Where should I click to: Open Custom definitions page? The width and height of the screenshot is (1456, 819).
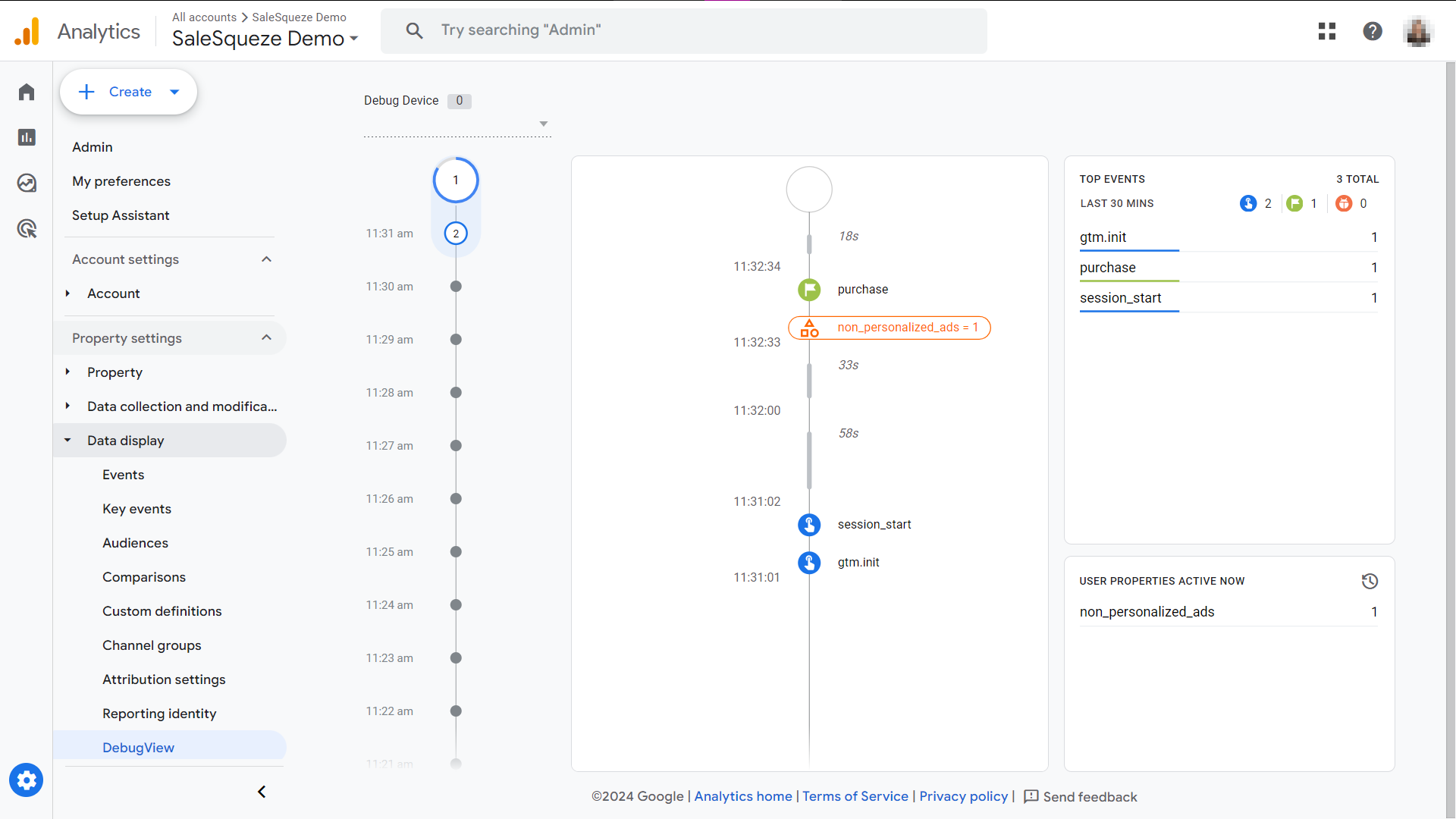[162, 611]
